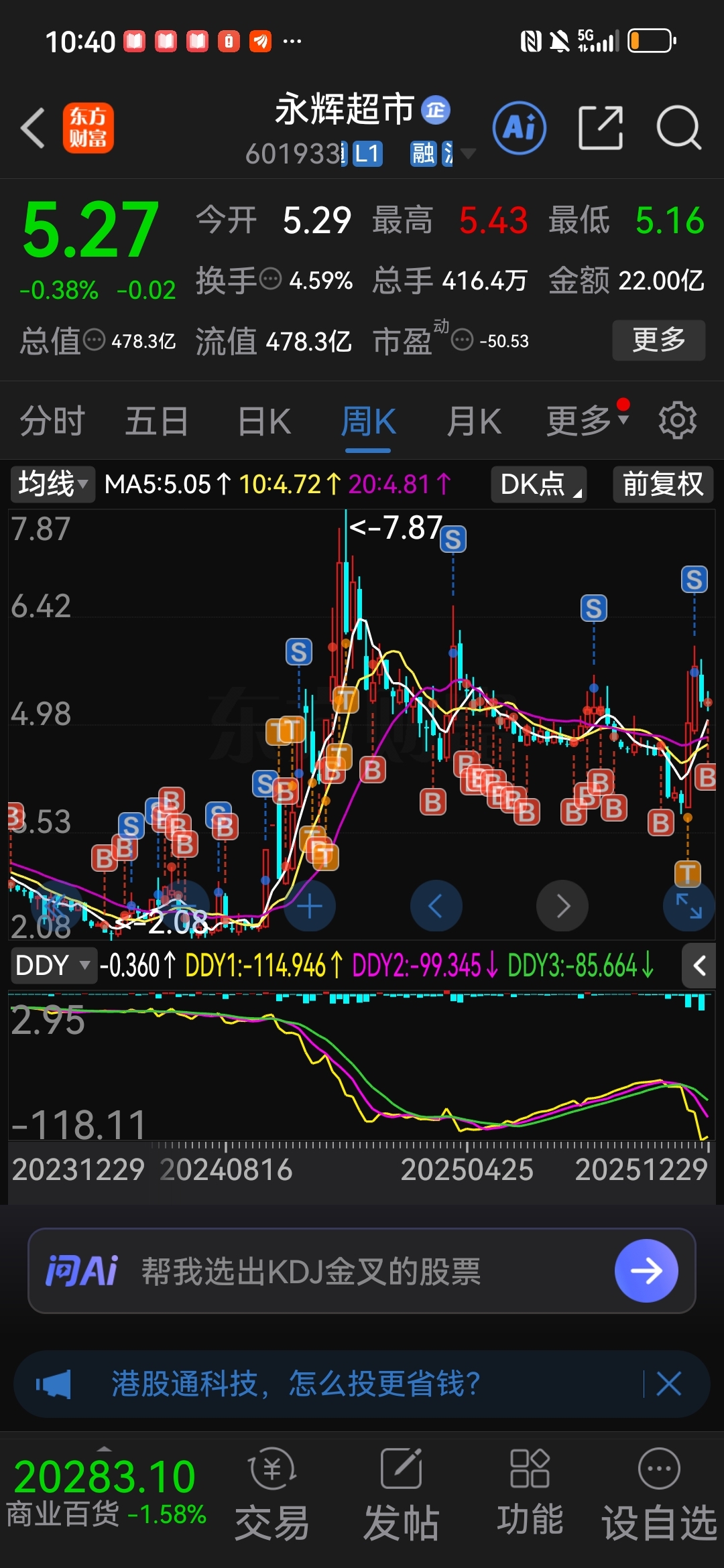Tap the S marker at 7.87 peak
The width and height of the screenshot is (724, 1568).
(453, 539)
